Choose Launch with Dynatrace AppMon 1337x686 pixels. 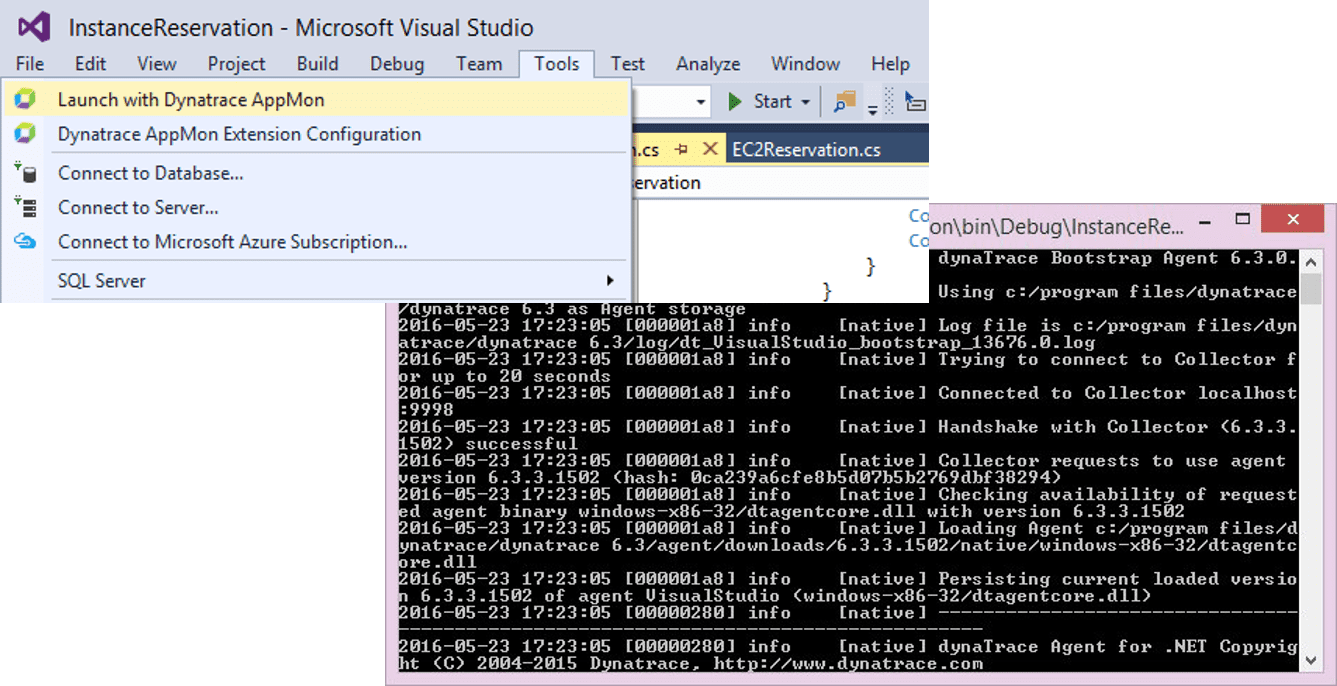pyautogui.click(x=316, y=99)
